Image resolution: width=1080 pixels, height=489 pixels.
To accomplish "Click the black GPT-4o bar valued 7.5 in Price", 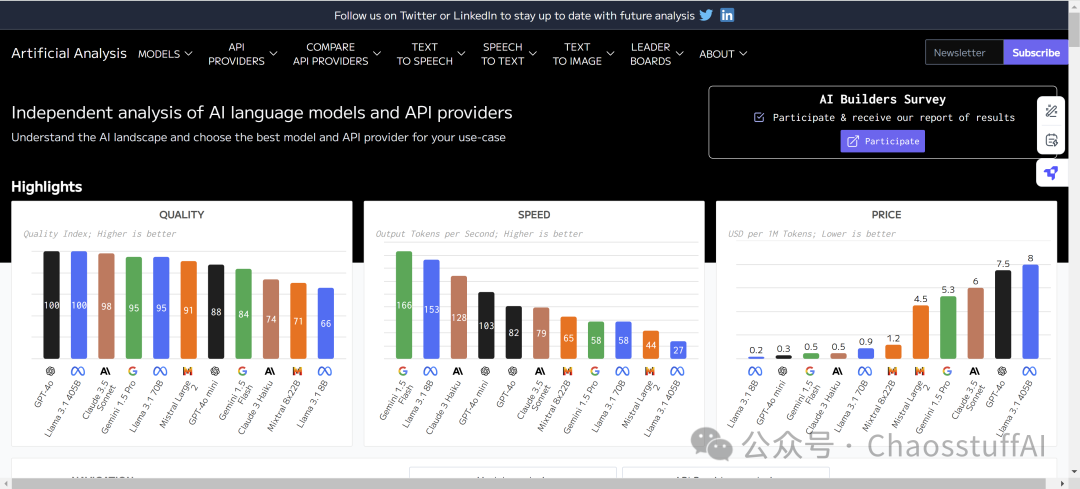I will (1003, 315).
